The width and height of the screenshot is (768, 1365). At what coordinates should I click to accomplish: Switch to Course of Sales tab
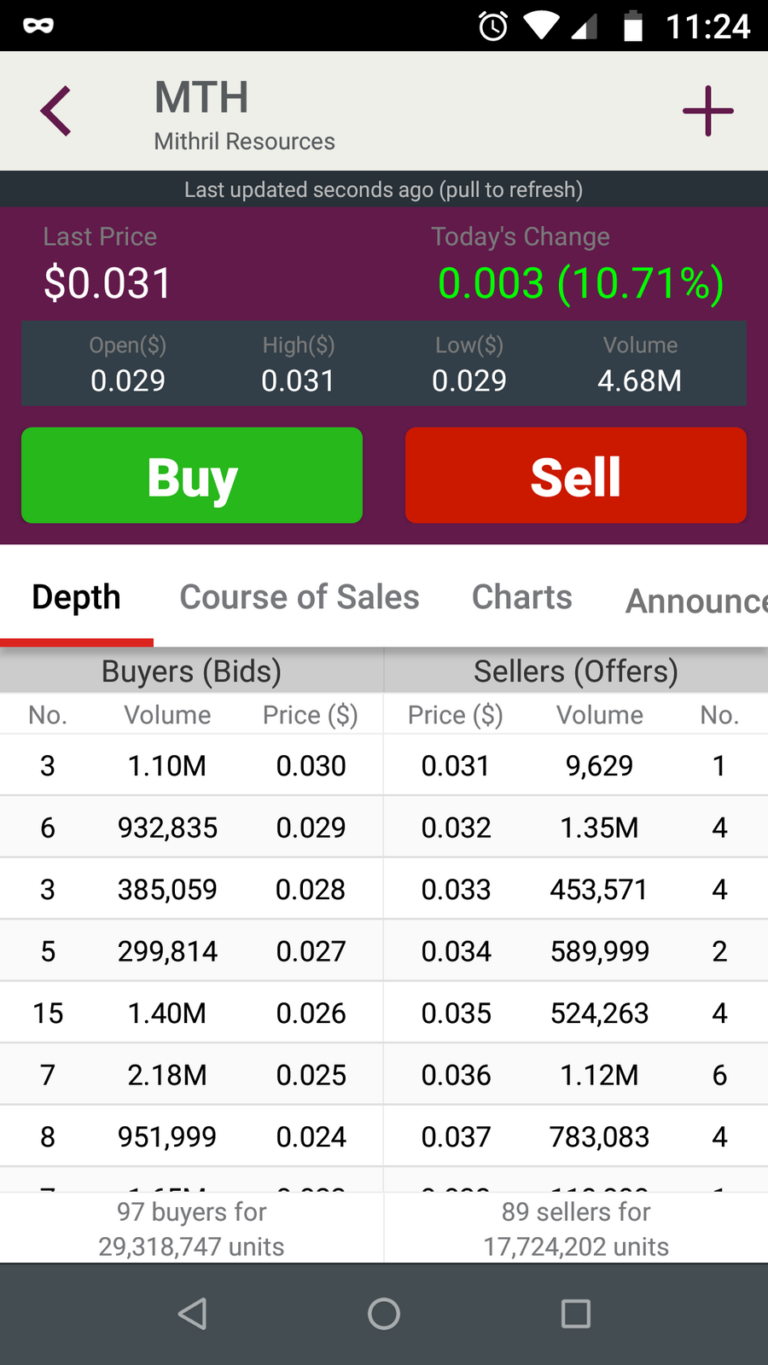click(x=299, y=597)
